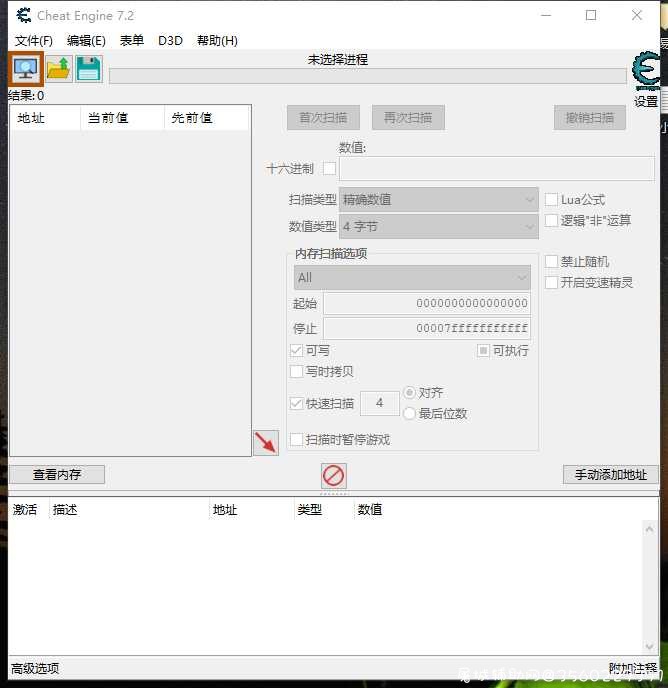Enable the 扫描时暂停游戏 checkbox

[x=297, y=440]
